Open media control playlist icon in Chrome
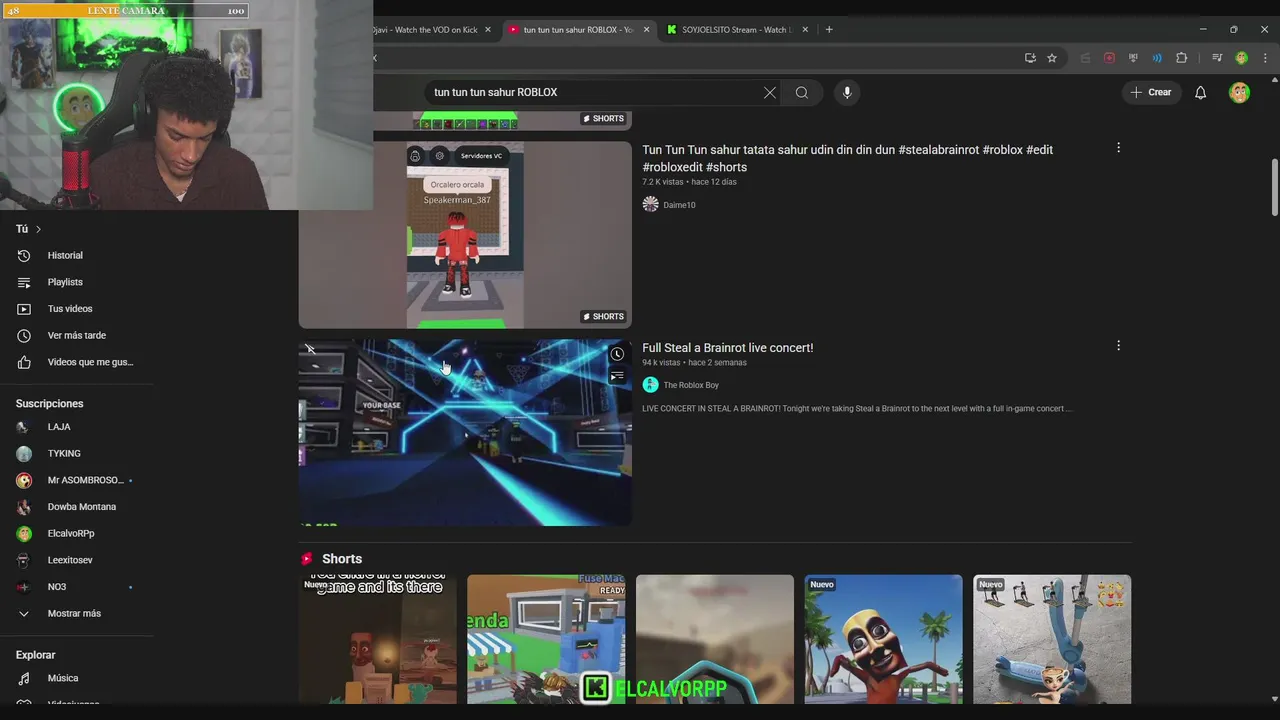 pos(1217,58)
